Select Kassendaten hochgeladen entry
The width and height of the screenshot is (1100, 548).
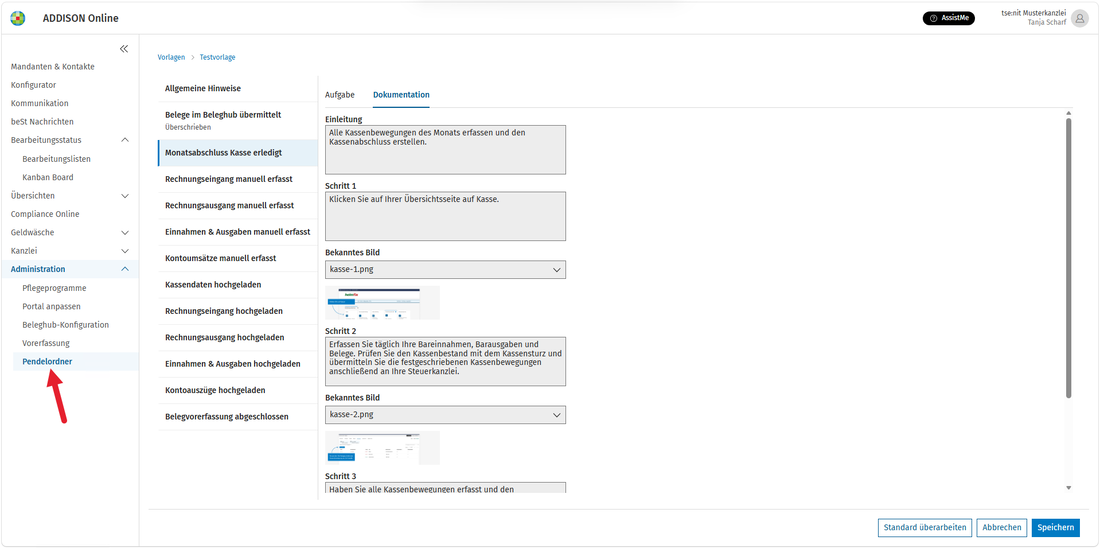(x=238, y=285)
